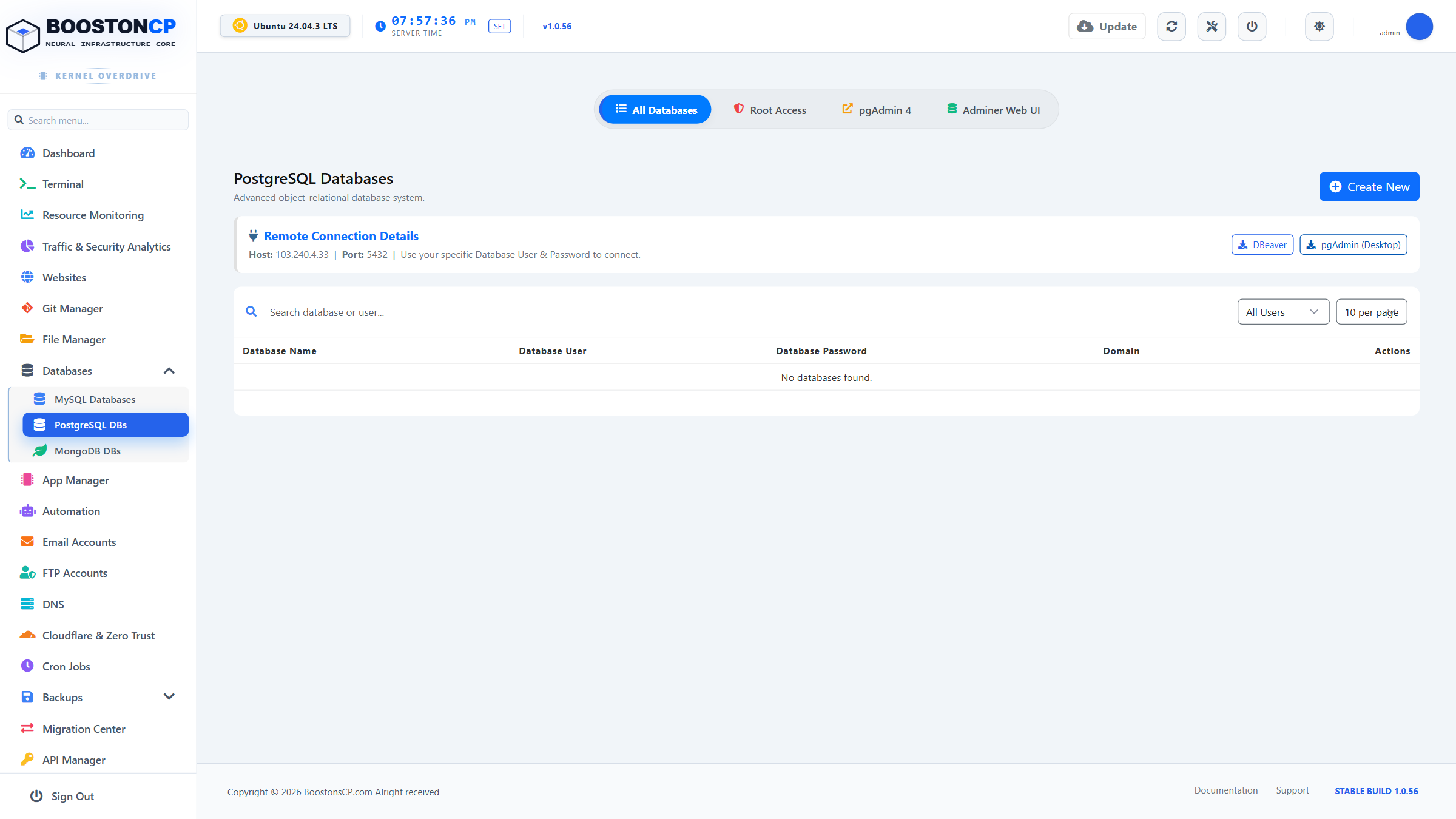Select MySQL Databases submenu item

(x=106, y=399)
